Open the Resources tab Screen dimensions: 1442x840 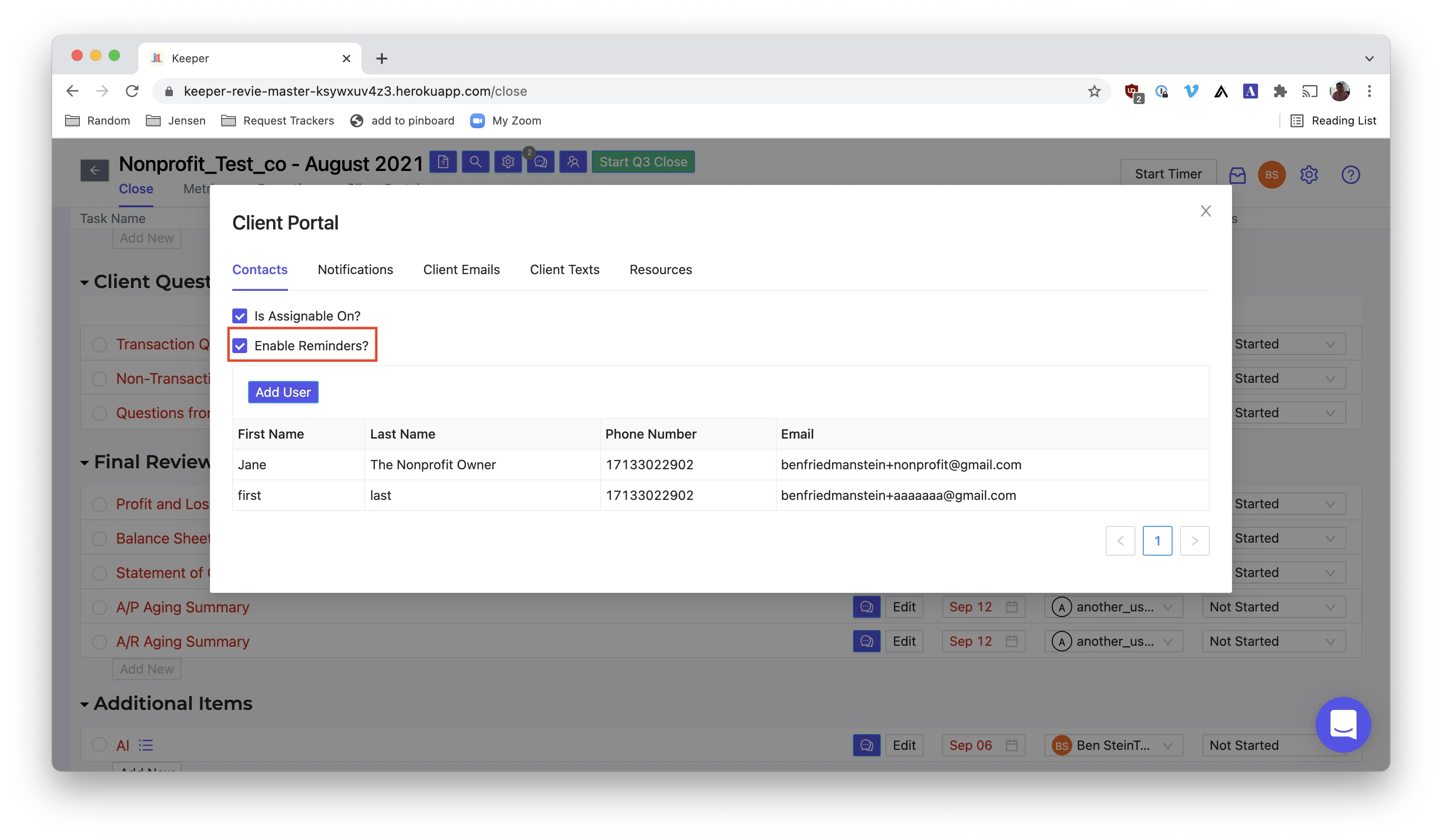[660, 269]
